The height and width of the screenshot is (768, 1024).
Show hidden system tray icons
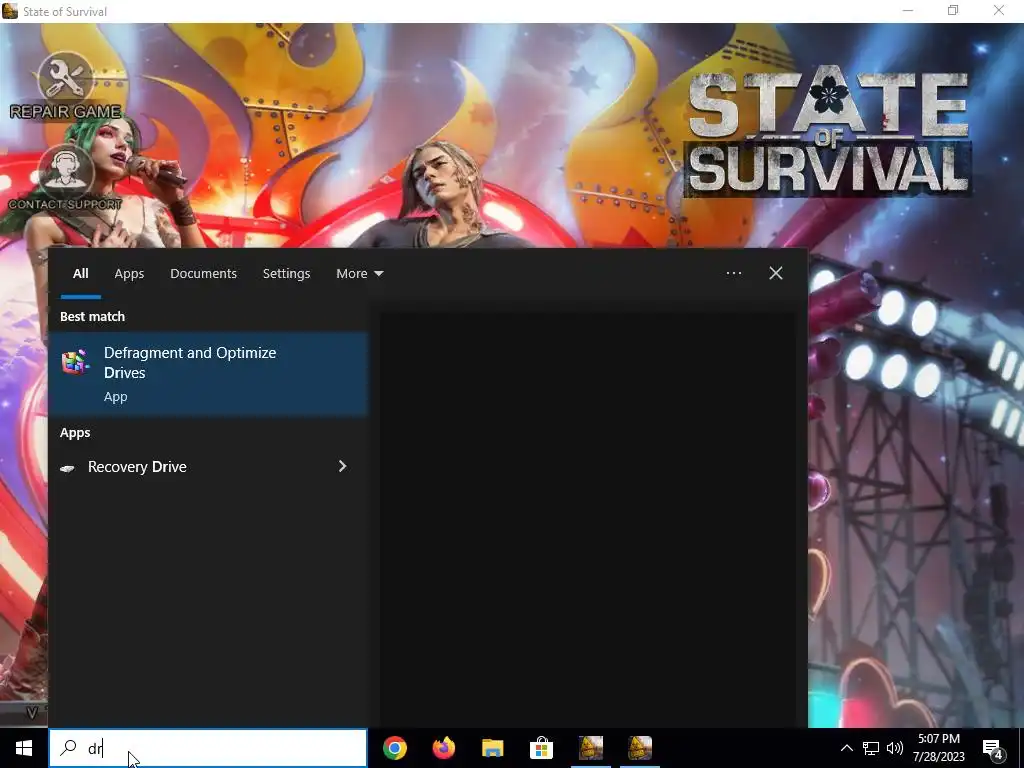(846, 748)
